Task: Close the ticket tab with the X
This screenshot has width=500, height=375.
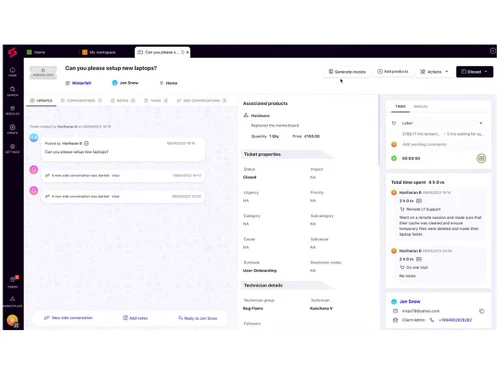Action: tap(187, 52)
